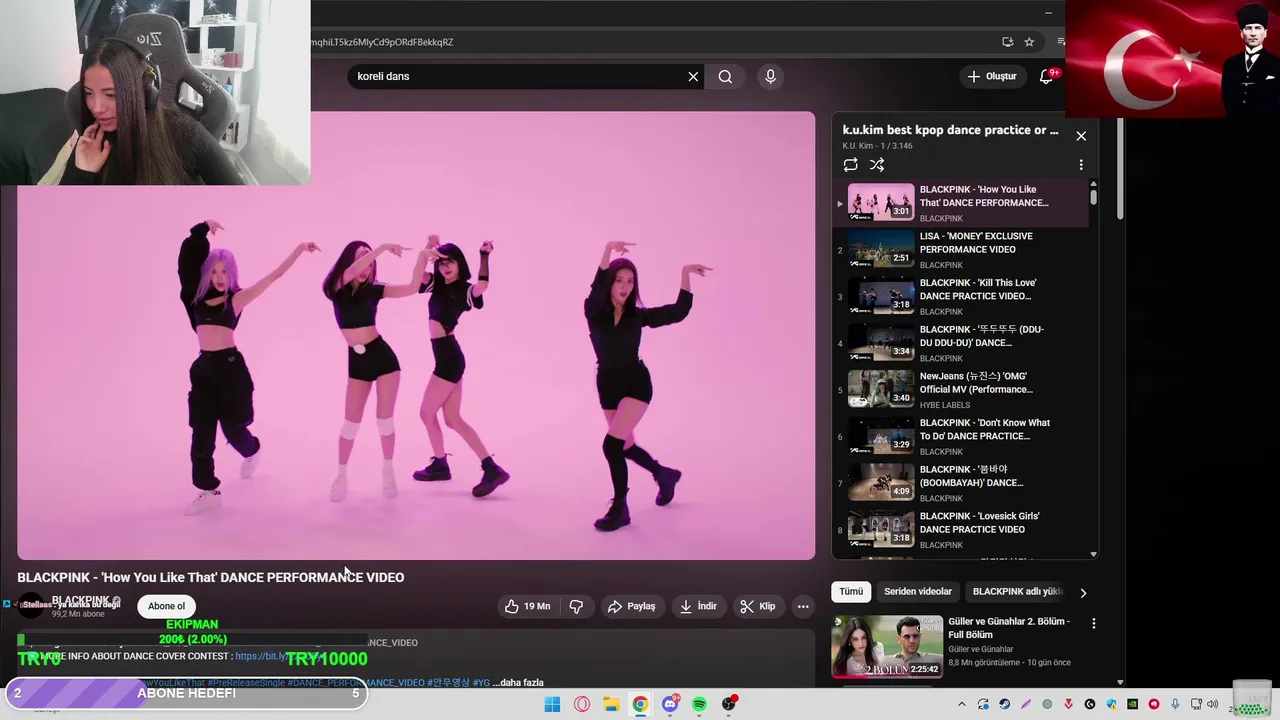
Task: Open File Explorer from the taskbar
Action: click(x=611, y=704)
